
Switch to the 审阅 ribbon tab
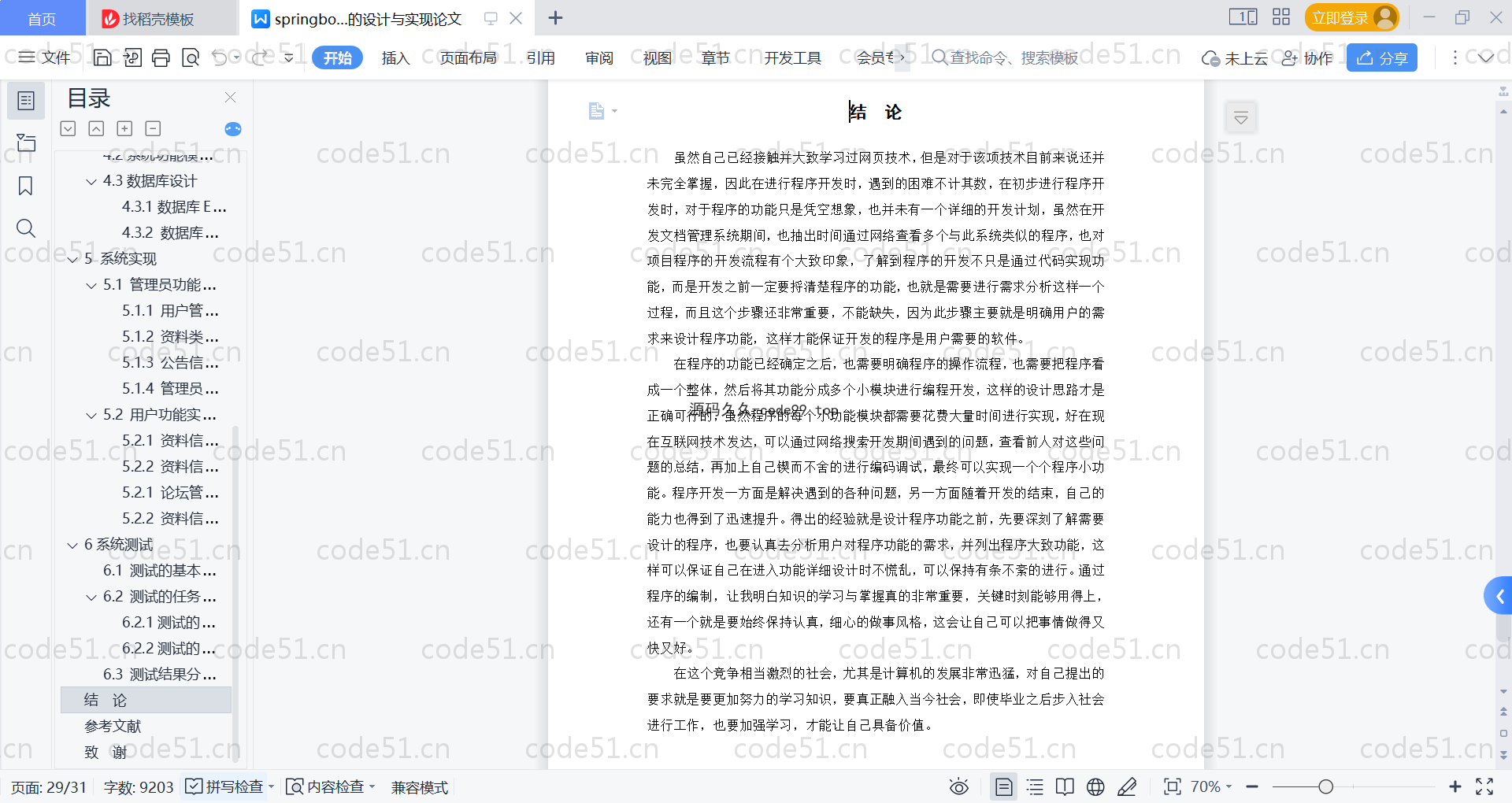(599, 57)
